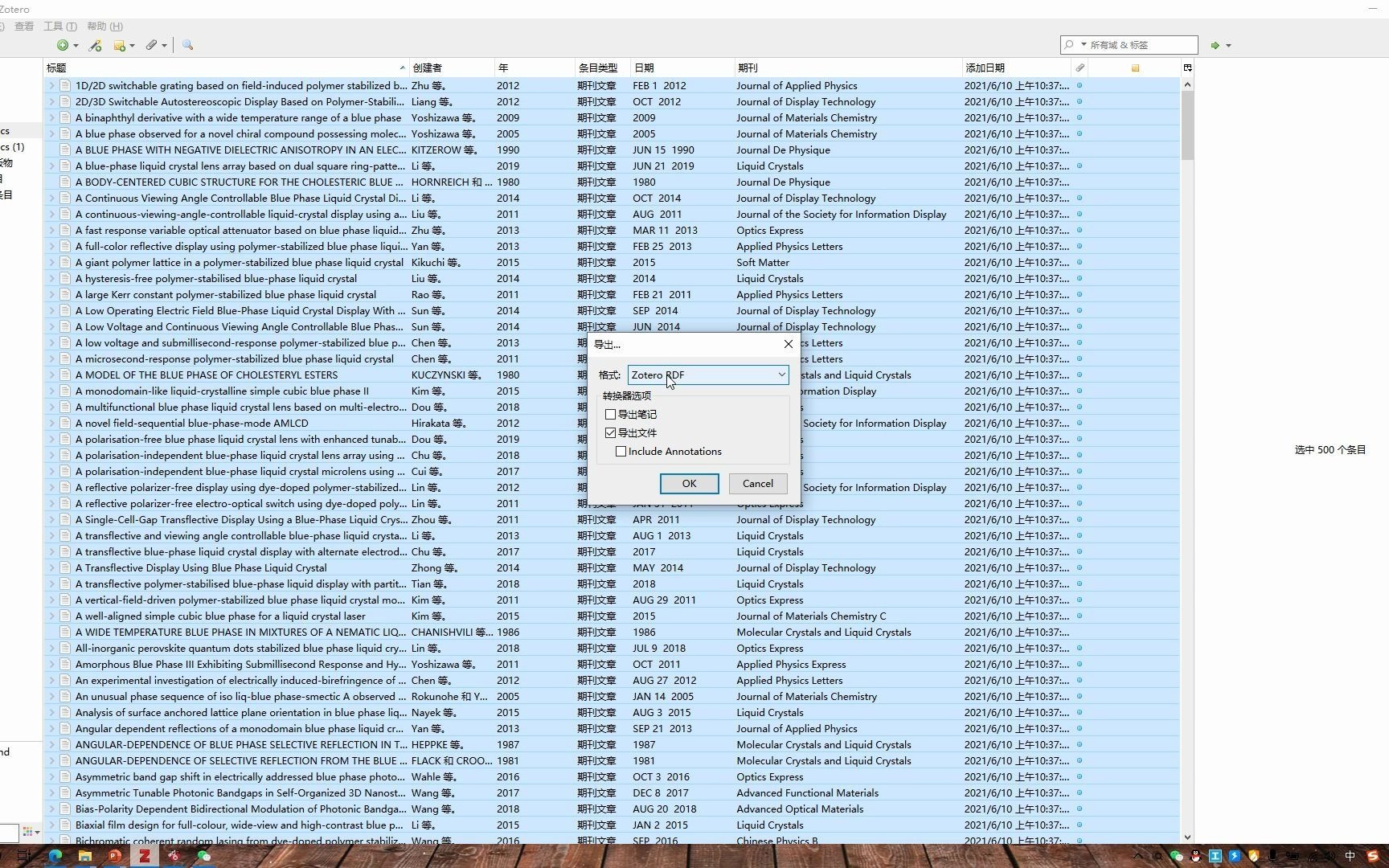
Task: Tick the Include Annotations checkbox
Action: click(x=621, y=452)
